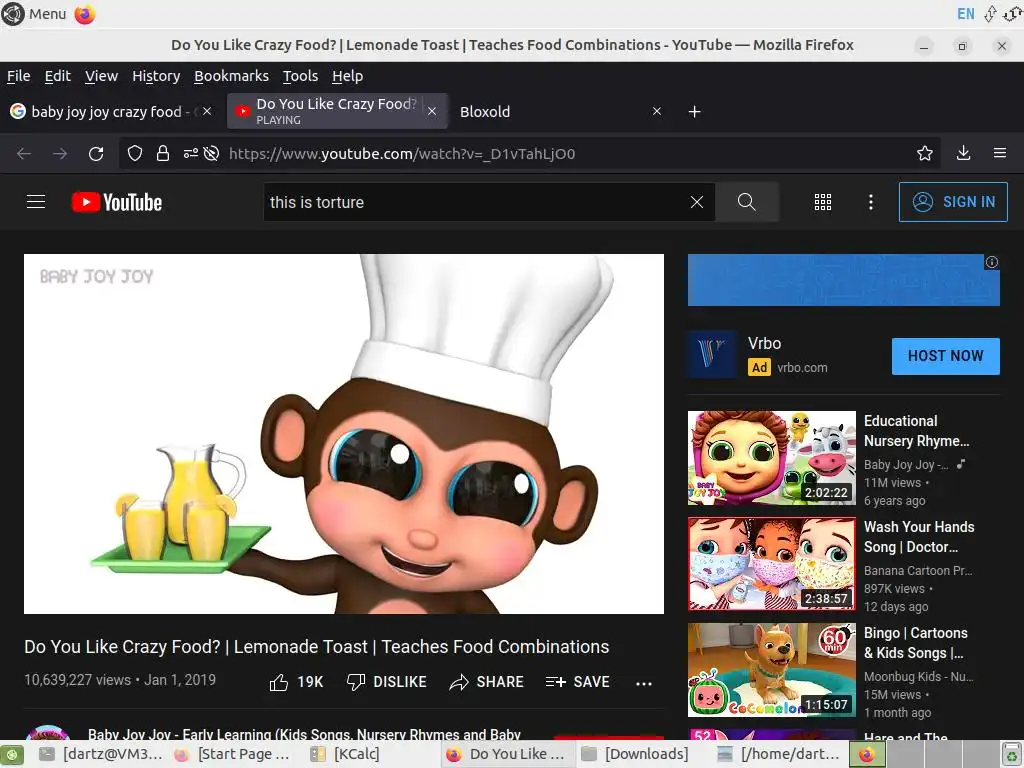Switch to /home/dart file manager taskbar item

pos(778,754)
